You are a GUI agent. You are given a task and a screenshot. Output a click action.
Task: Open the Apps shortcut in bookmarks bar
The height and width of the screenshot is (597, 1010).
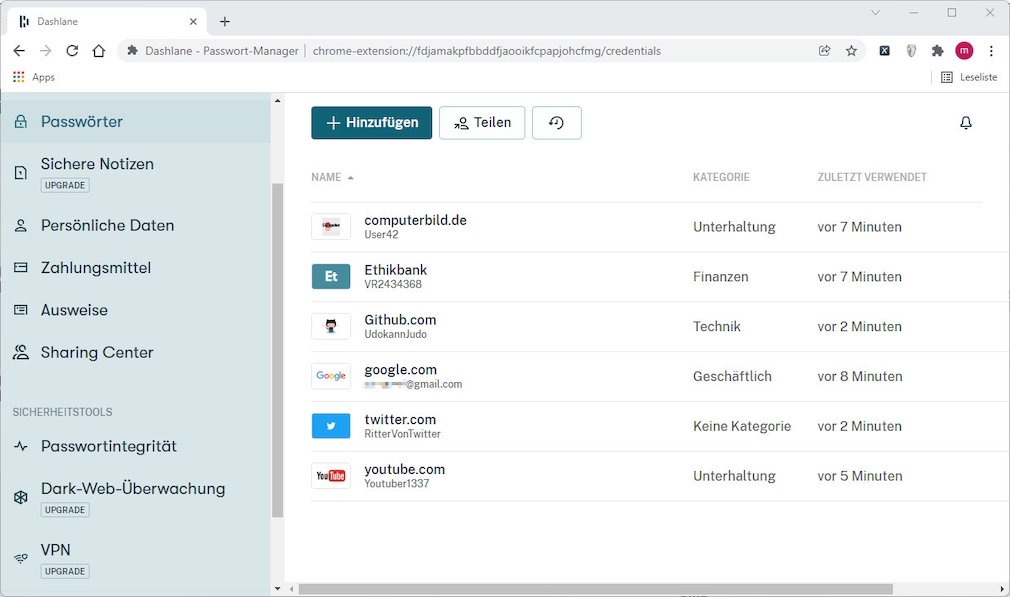click(33, 76)
